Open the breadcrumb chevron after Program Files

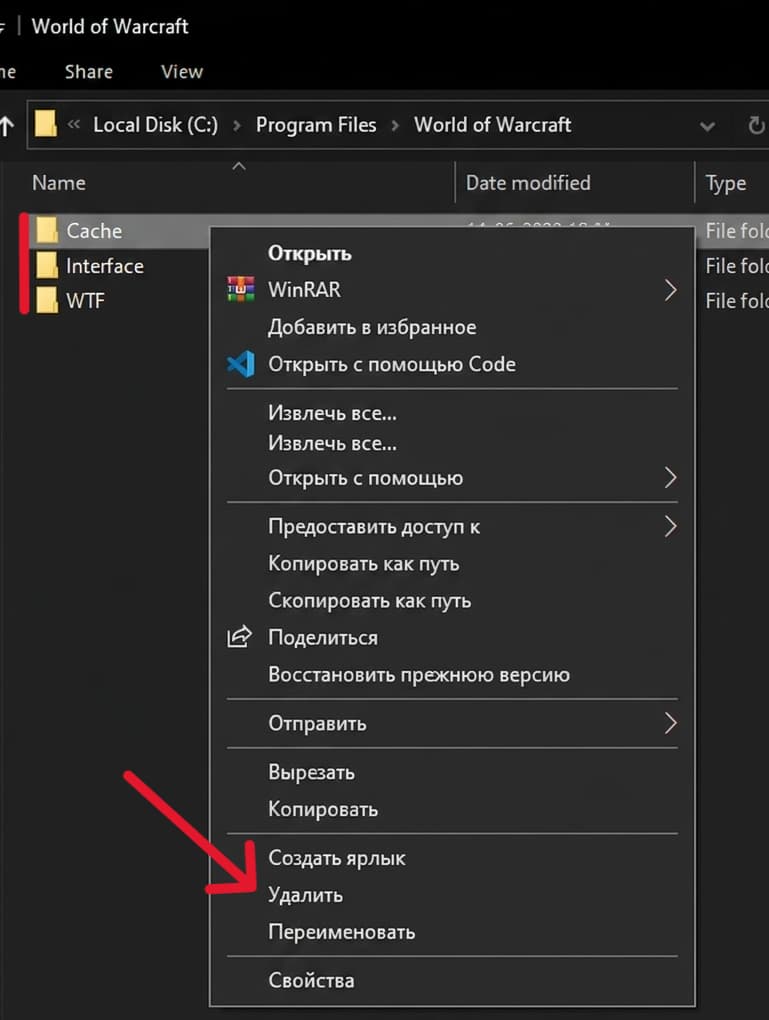pyautogui.click(x=395, y=126)
